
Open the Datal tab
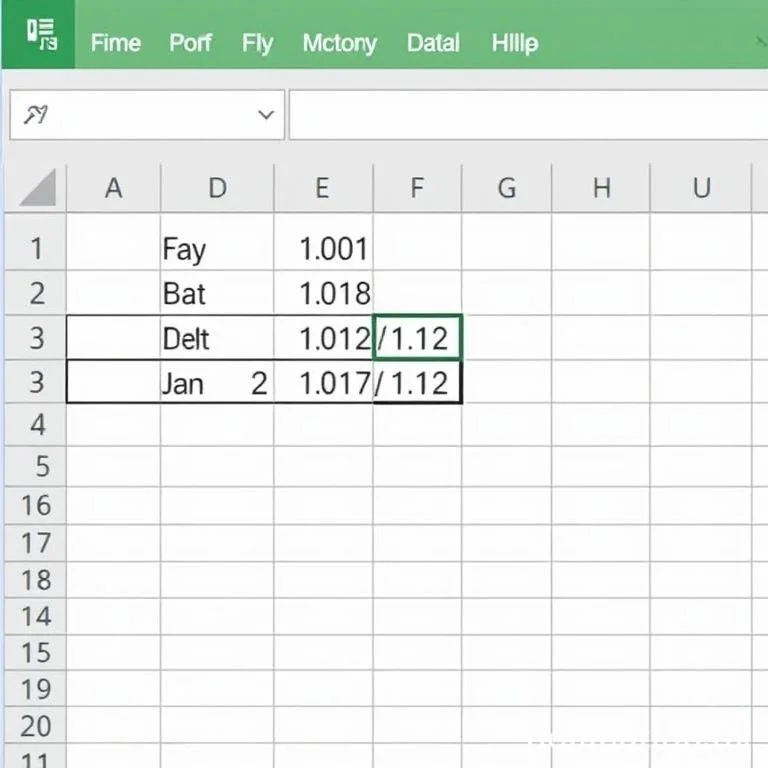coord(433,43)
